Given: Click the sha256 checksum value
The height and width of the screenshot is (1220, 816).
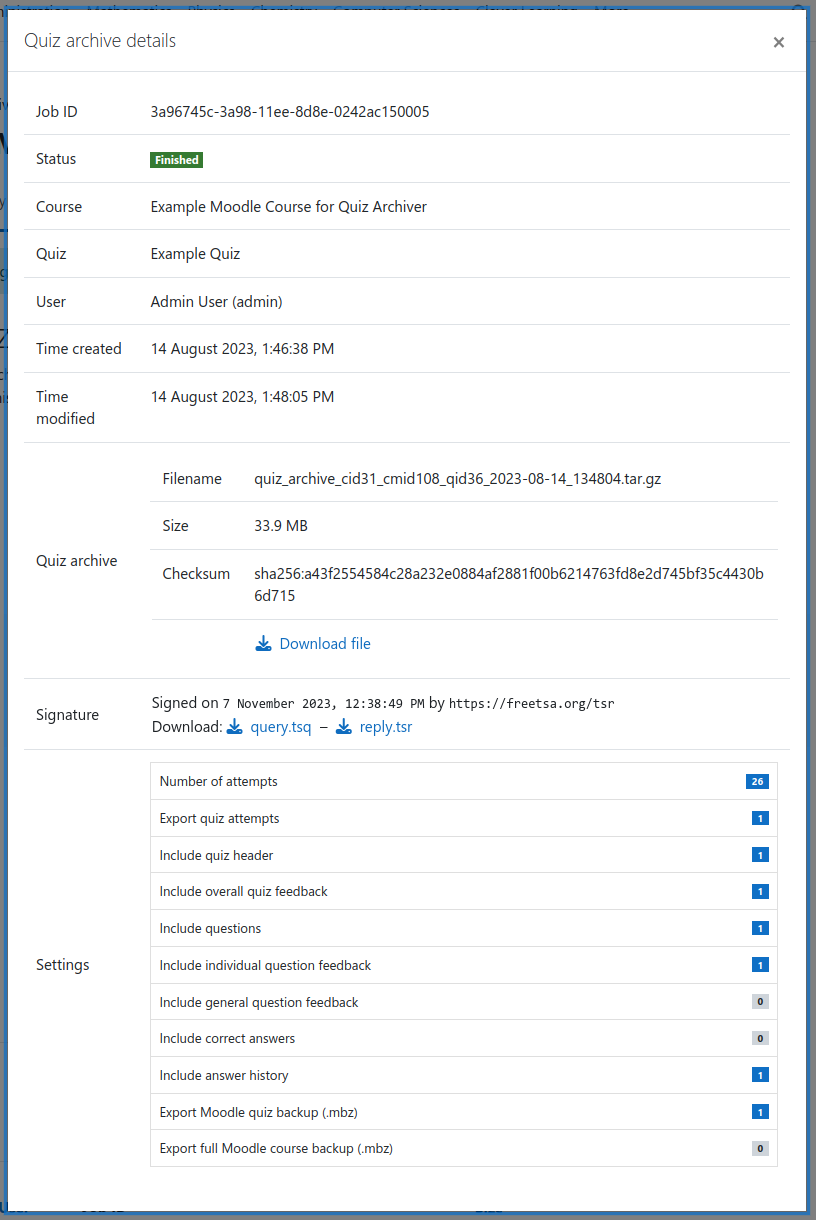Looking at the screenshot, I should pos(508,574).
